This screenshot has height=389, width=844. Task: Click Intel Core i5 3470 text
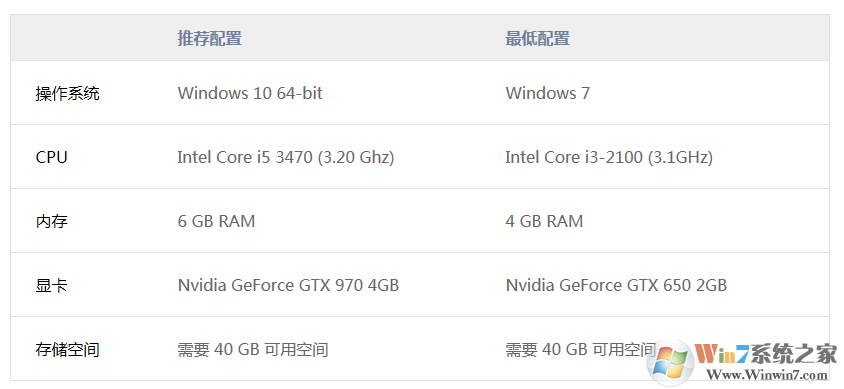(245, 158)
